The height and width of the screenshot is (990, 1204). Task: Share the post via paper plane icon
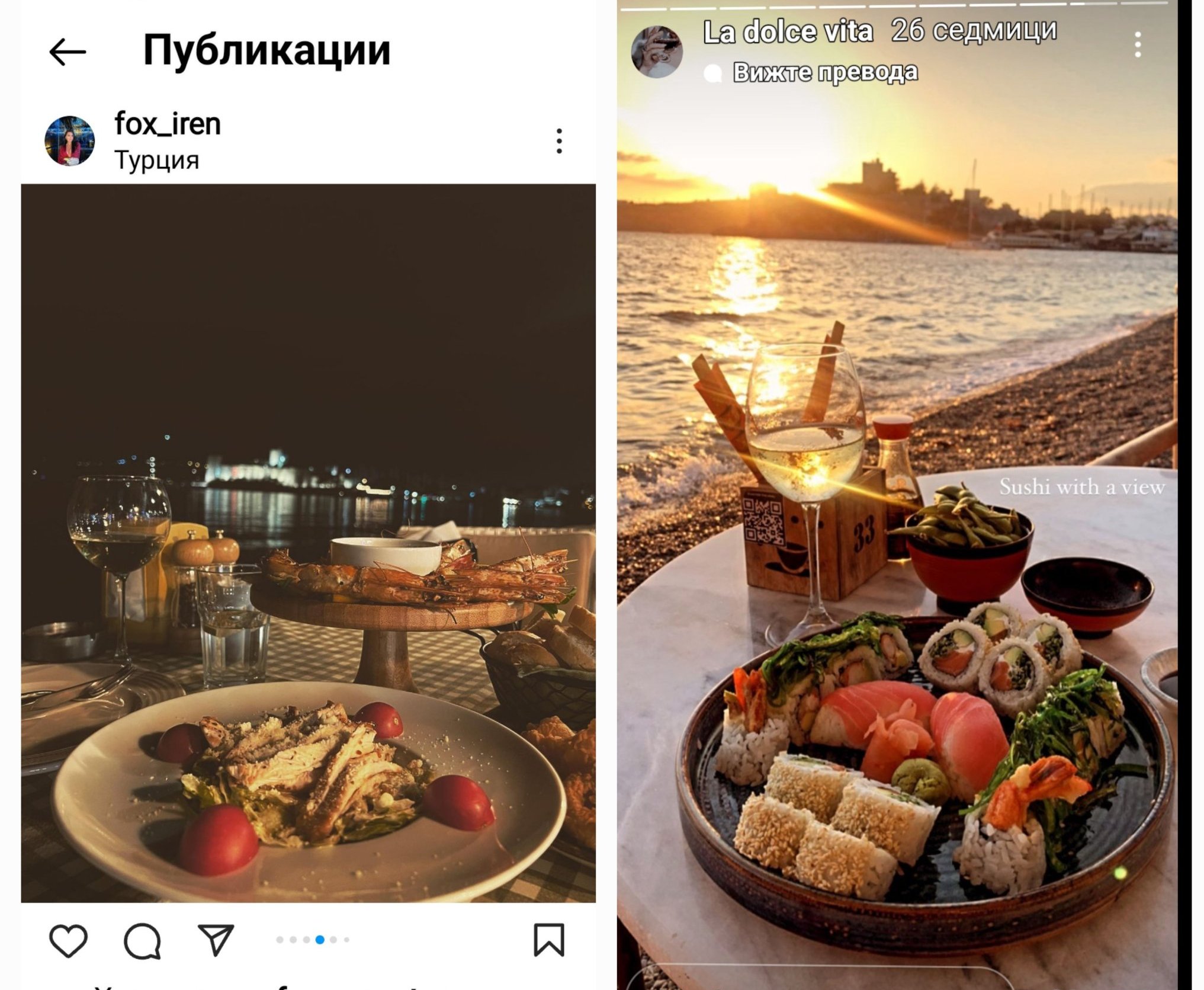[216, 940]
